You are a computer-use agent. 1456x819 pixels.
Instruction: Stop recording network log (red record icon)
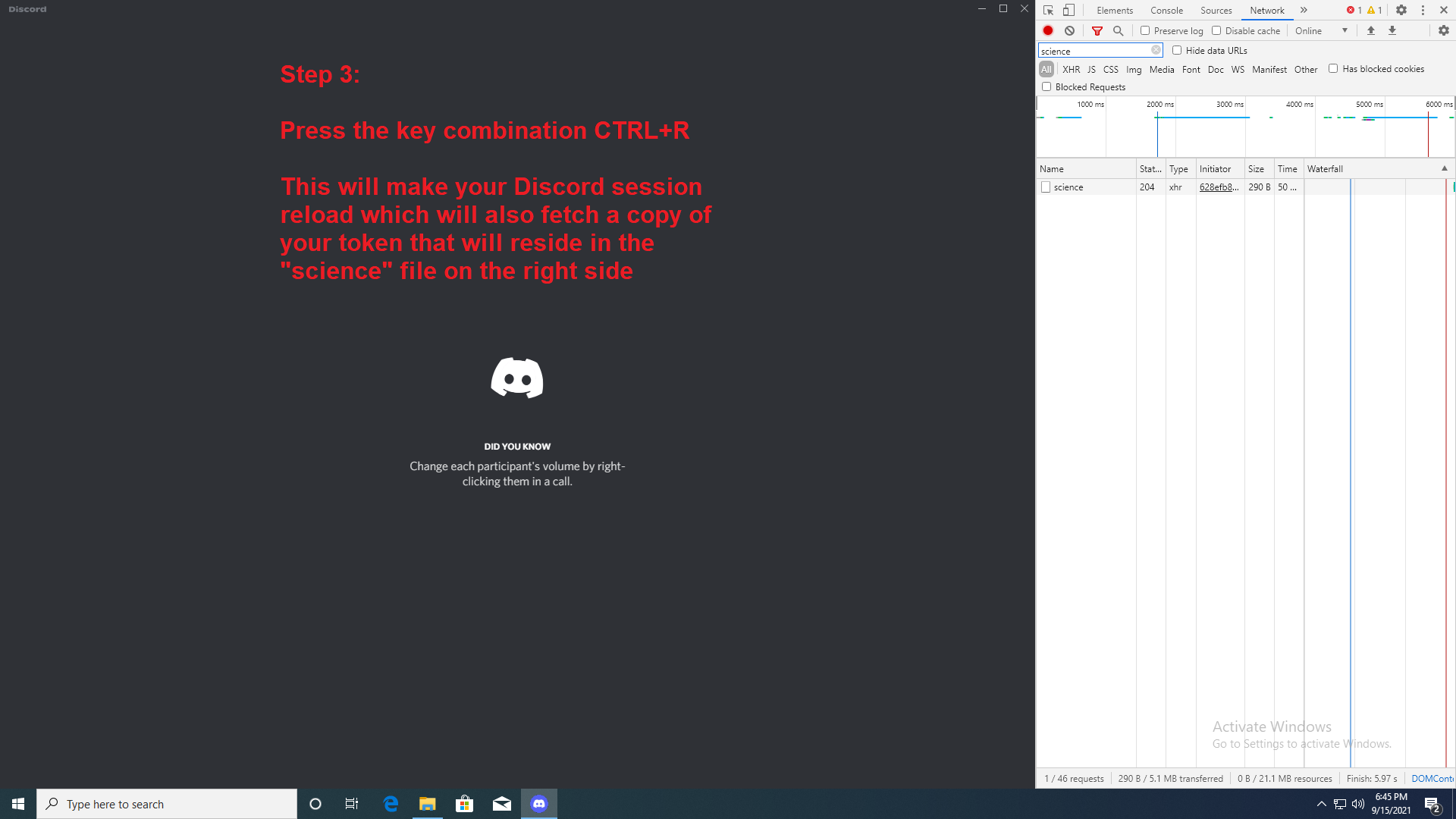pyautogui.click(x=1048, y=30)
